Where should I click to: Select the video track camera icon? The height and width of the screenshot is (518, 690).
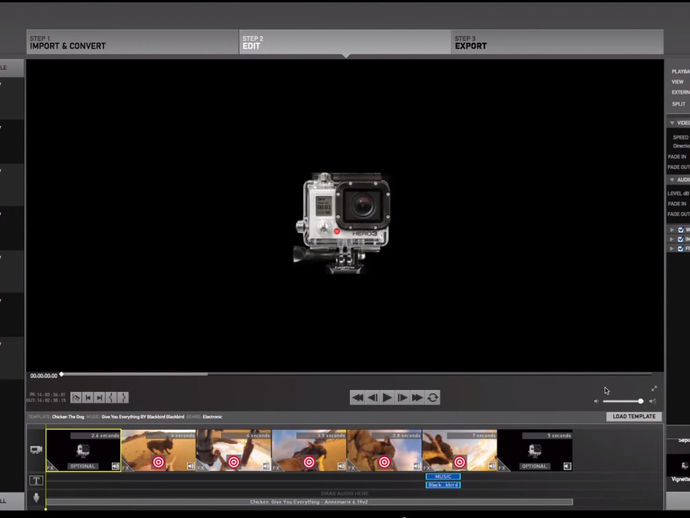(x=36, y=449)
